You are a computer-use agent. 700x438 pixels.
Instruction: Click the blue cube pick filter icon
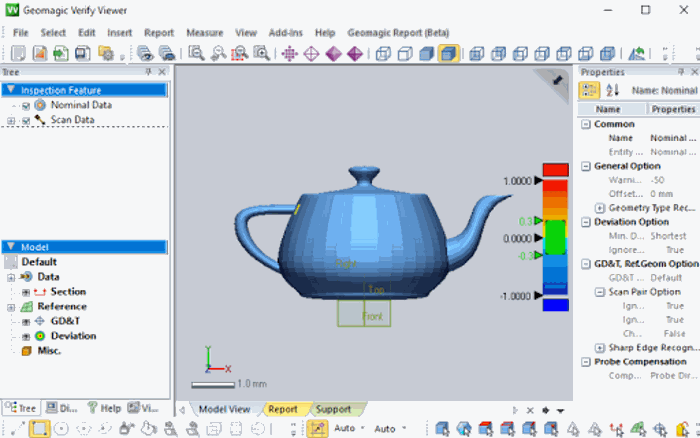[x=442, y=429]
